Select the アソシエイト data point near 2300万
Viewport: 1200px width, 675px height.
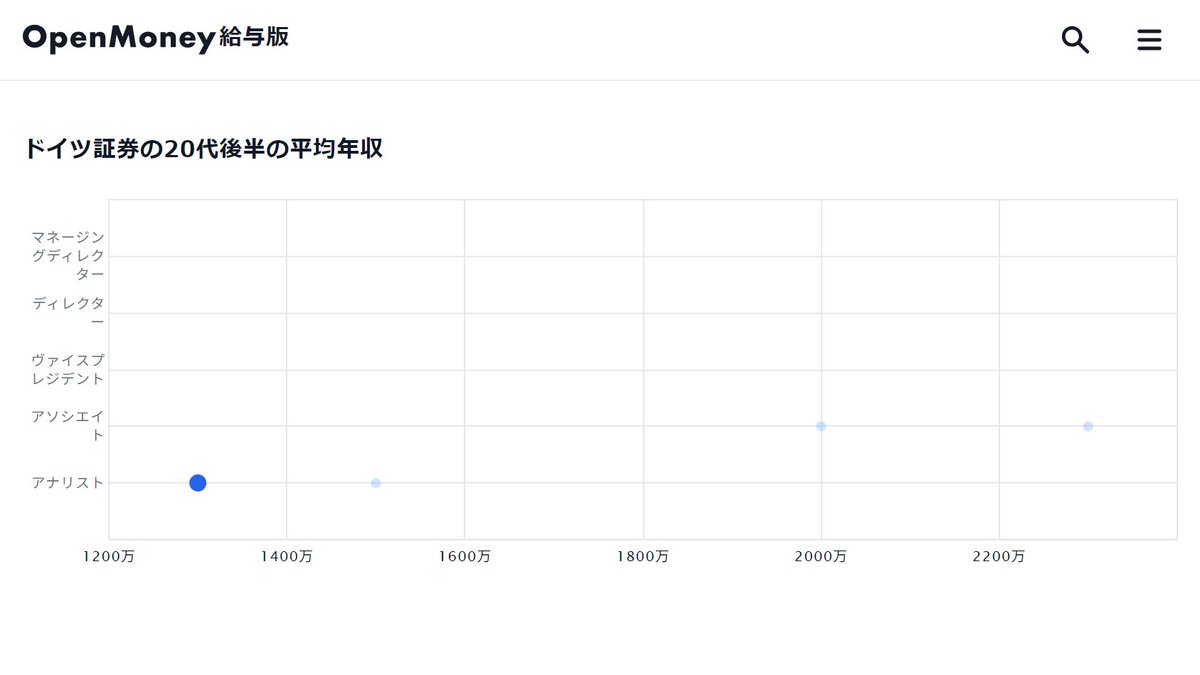(1088, 426)
